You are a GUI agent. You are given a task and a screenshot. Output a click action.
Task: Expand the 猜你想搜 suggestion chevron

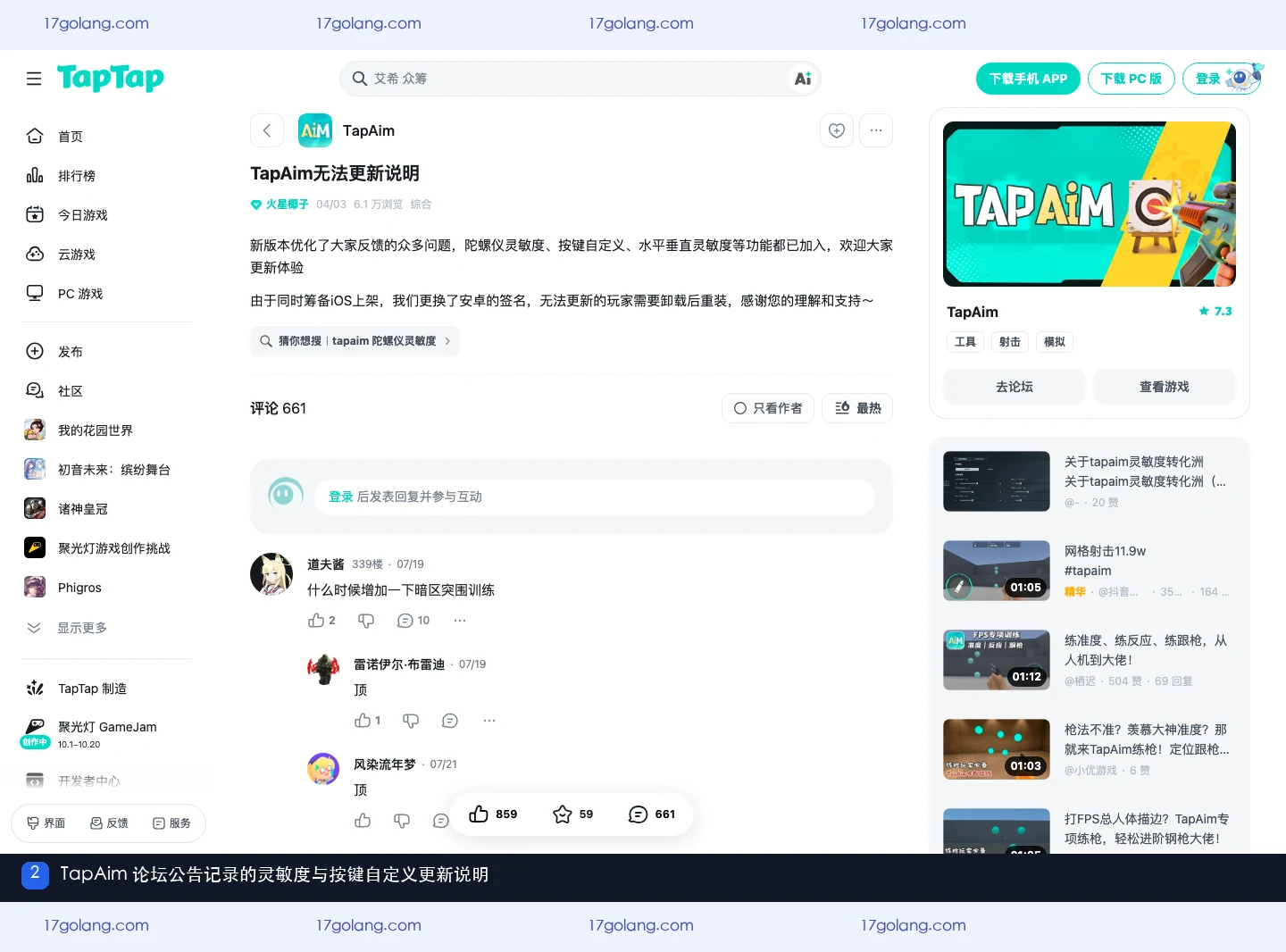click(x=447, y=341)
